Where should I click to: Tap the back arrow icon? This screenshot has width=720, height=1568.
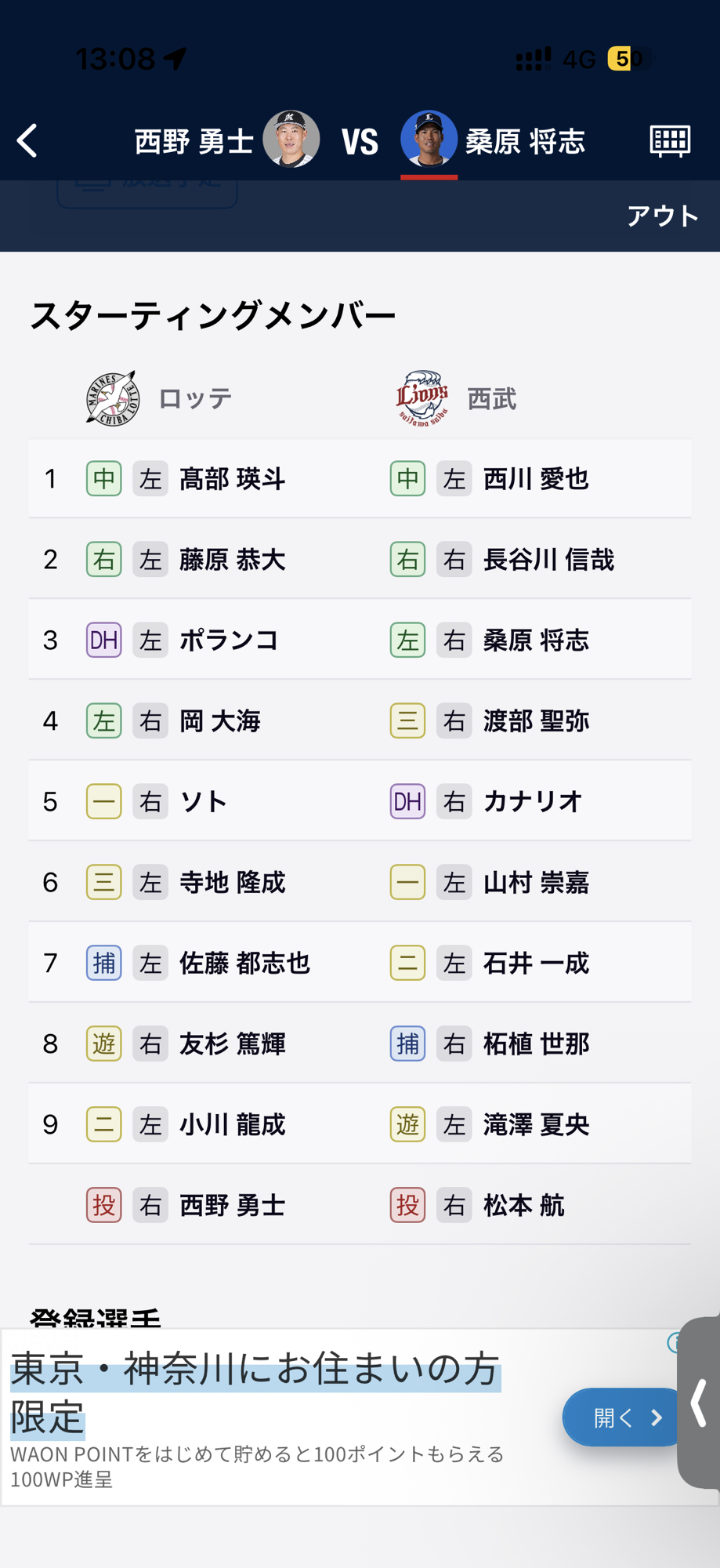click(x=28, y=141)
